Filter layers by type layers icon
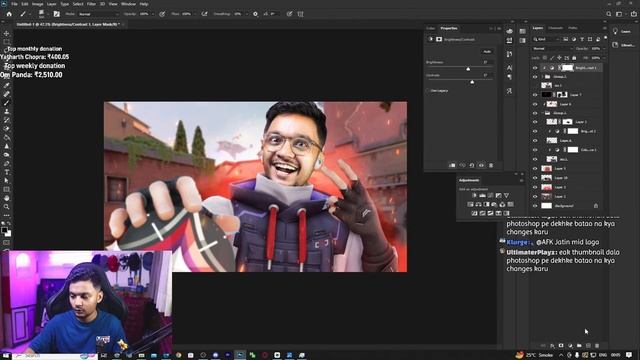The width and height of the screenshot is (640, 360). tap(582, 39)
